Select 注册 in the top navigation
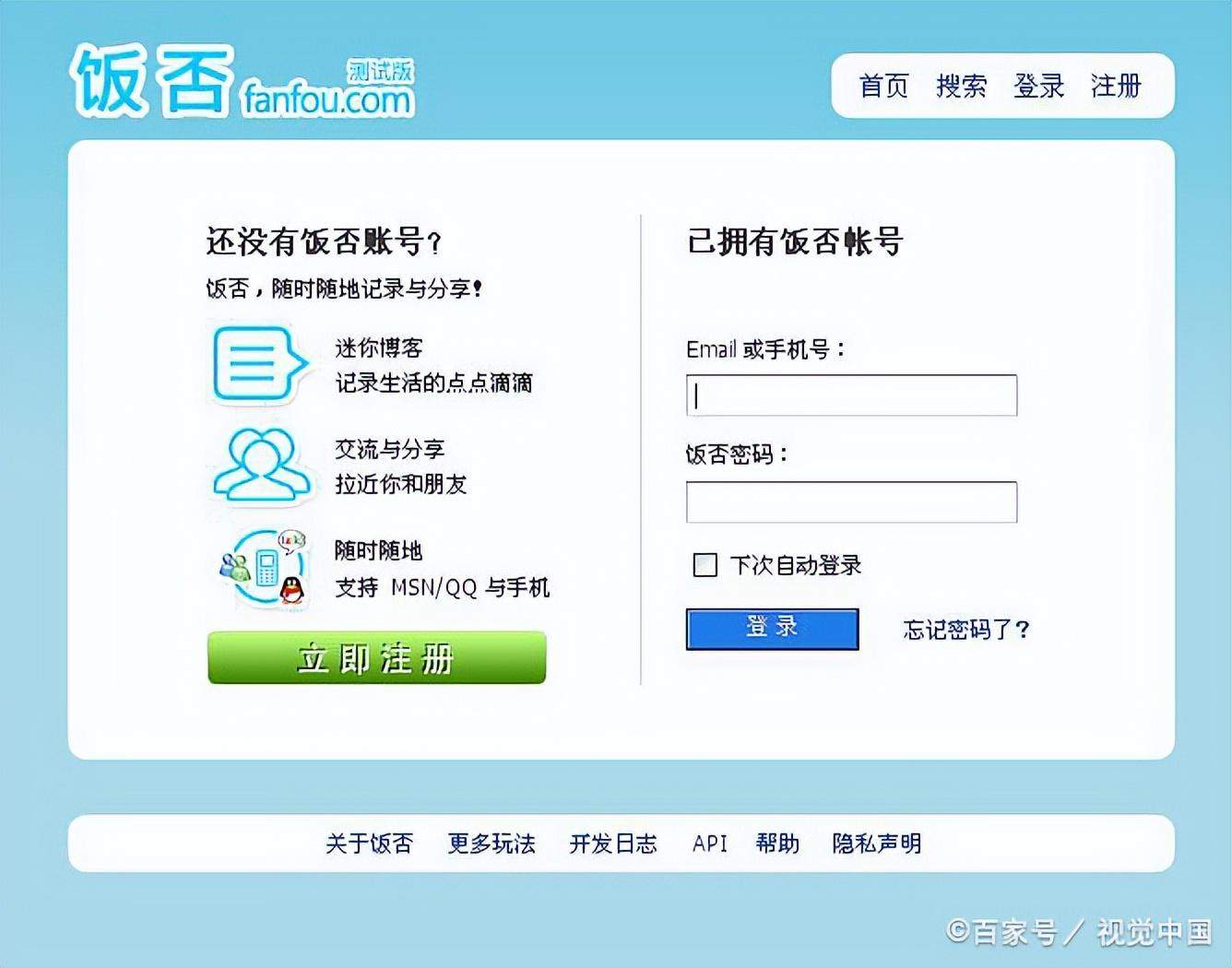 (x=1116, y=86)
